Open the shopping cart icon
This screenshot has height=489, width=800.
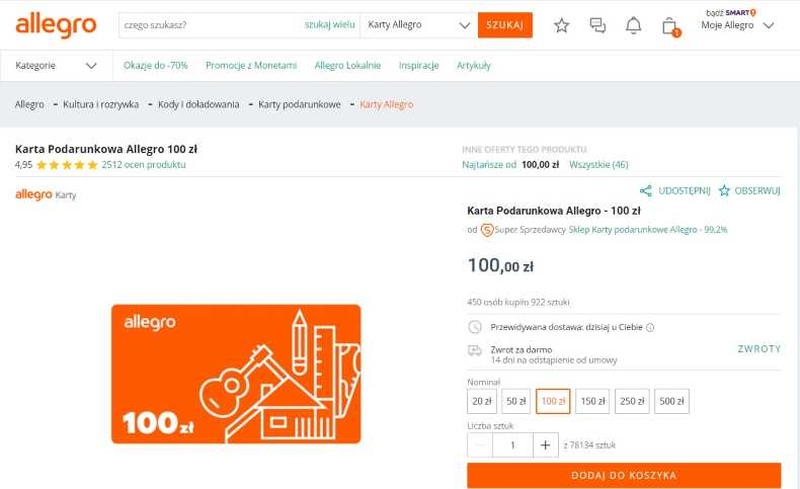click(x=670, y=27)
